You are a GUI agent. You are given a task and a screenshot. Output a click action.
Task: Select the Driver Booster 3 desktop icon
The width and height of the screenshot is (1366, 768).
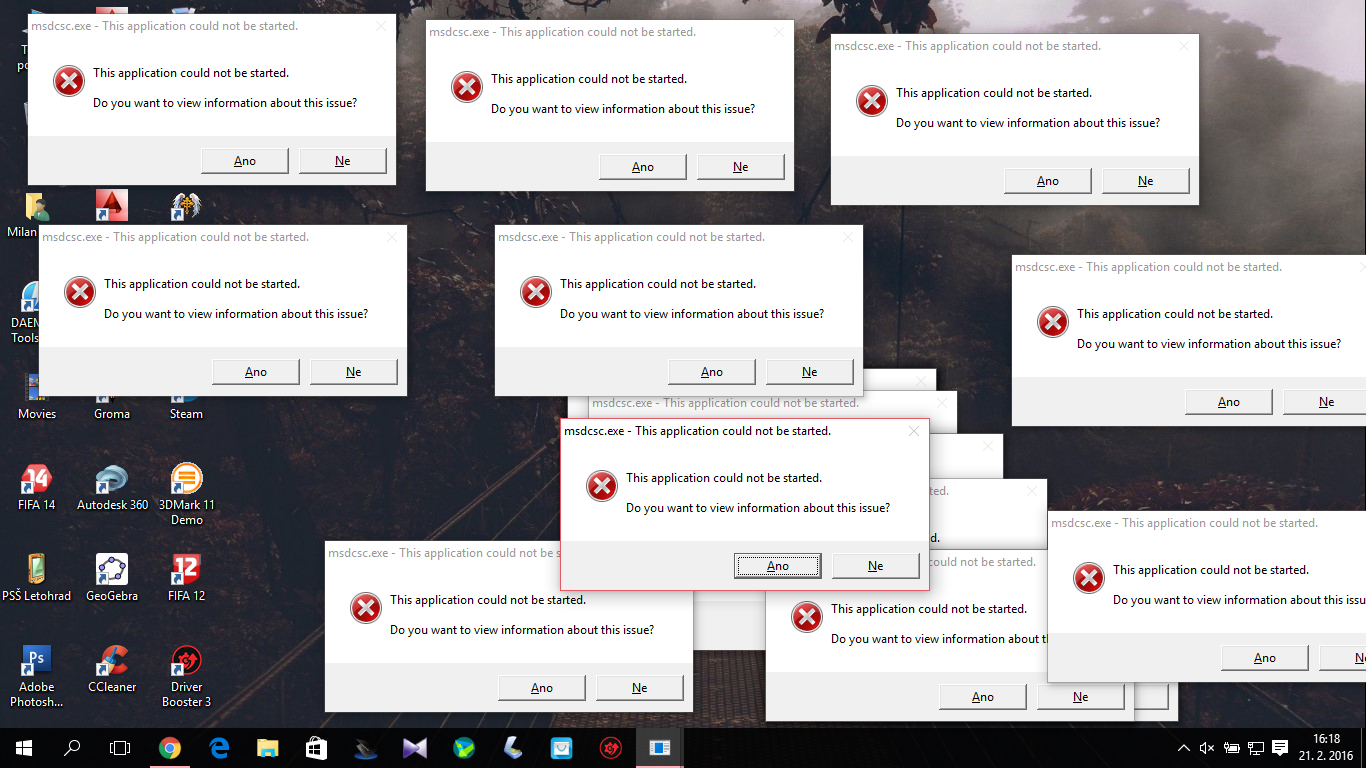click(x=186, y=662)
